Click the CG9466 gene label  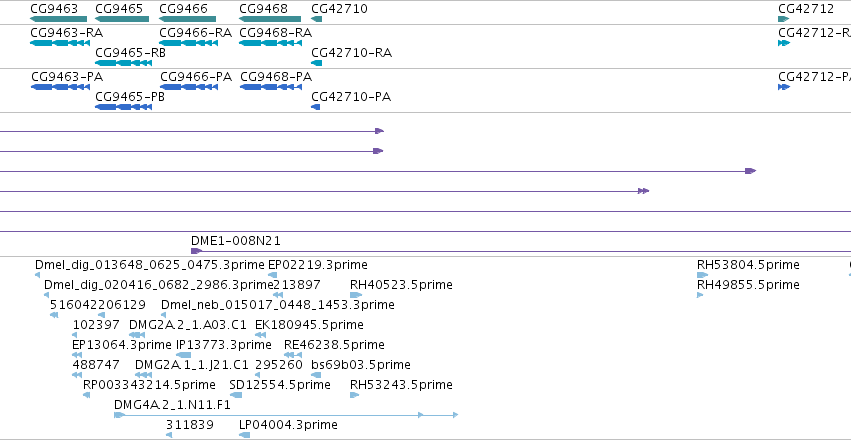(183, 9)
